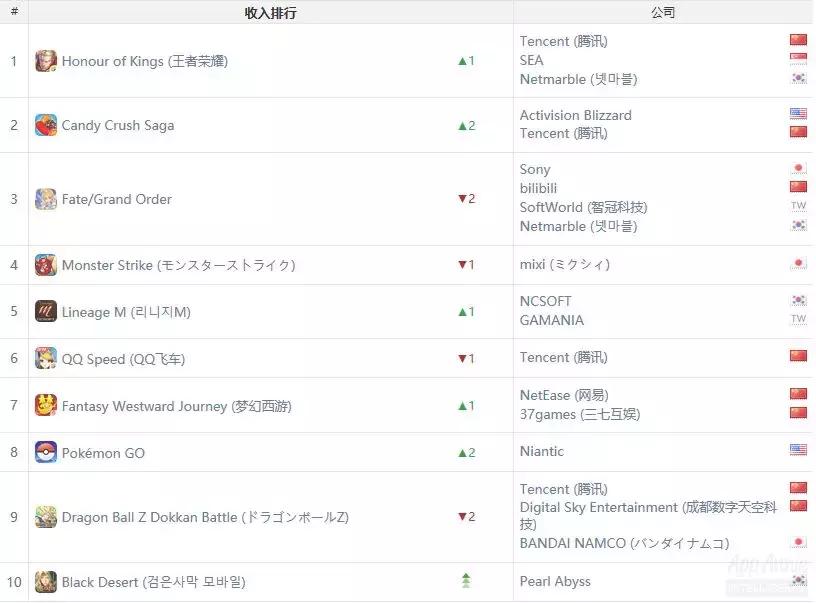The width and height of the screenshot is (816, 603).
Task: Click the Black Desert game icon
Action: click(x=45, y=580)
